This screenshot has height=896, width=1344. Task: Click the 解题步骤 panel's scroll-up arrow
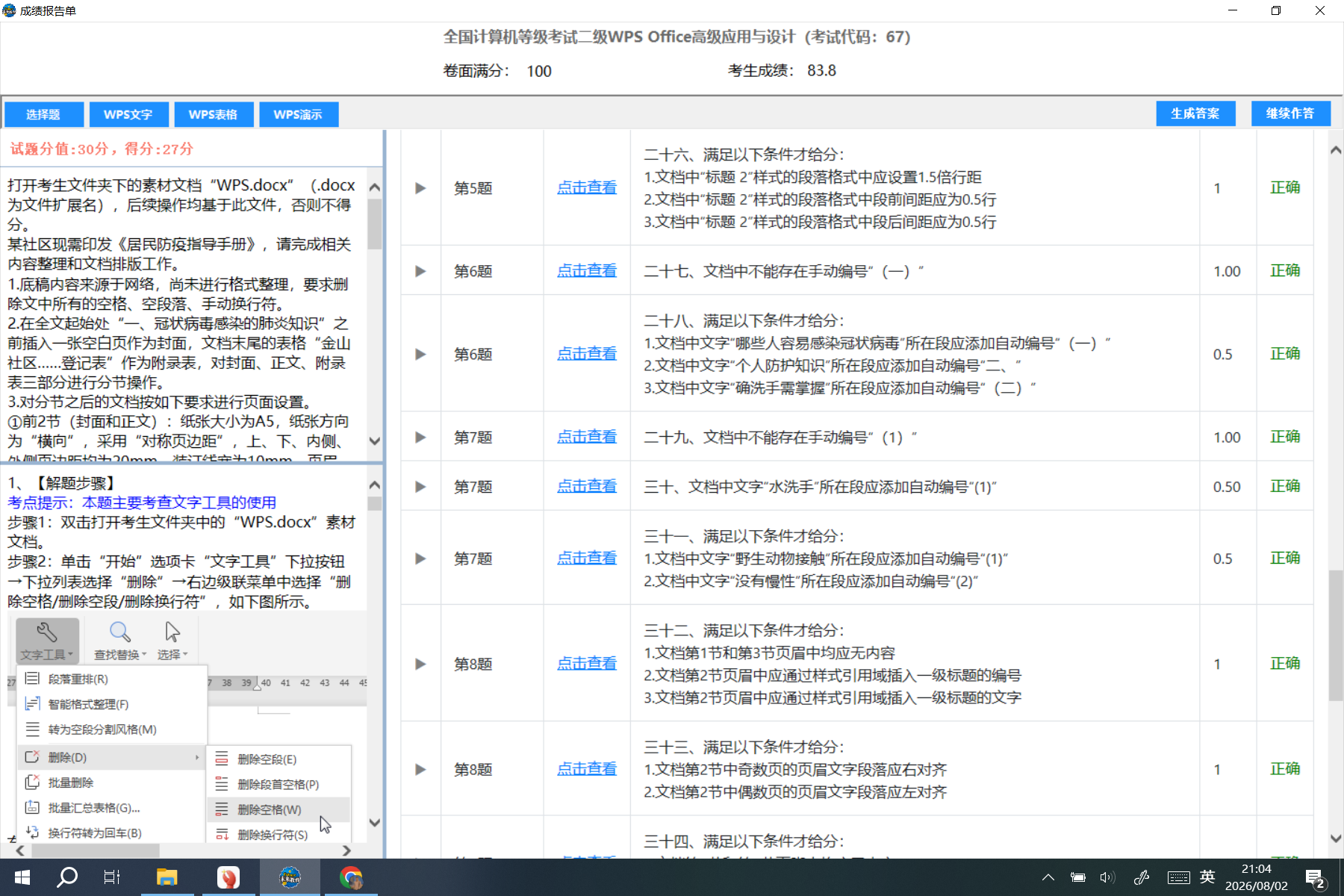tap(375, 485)
